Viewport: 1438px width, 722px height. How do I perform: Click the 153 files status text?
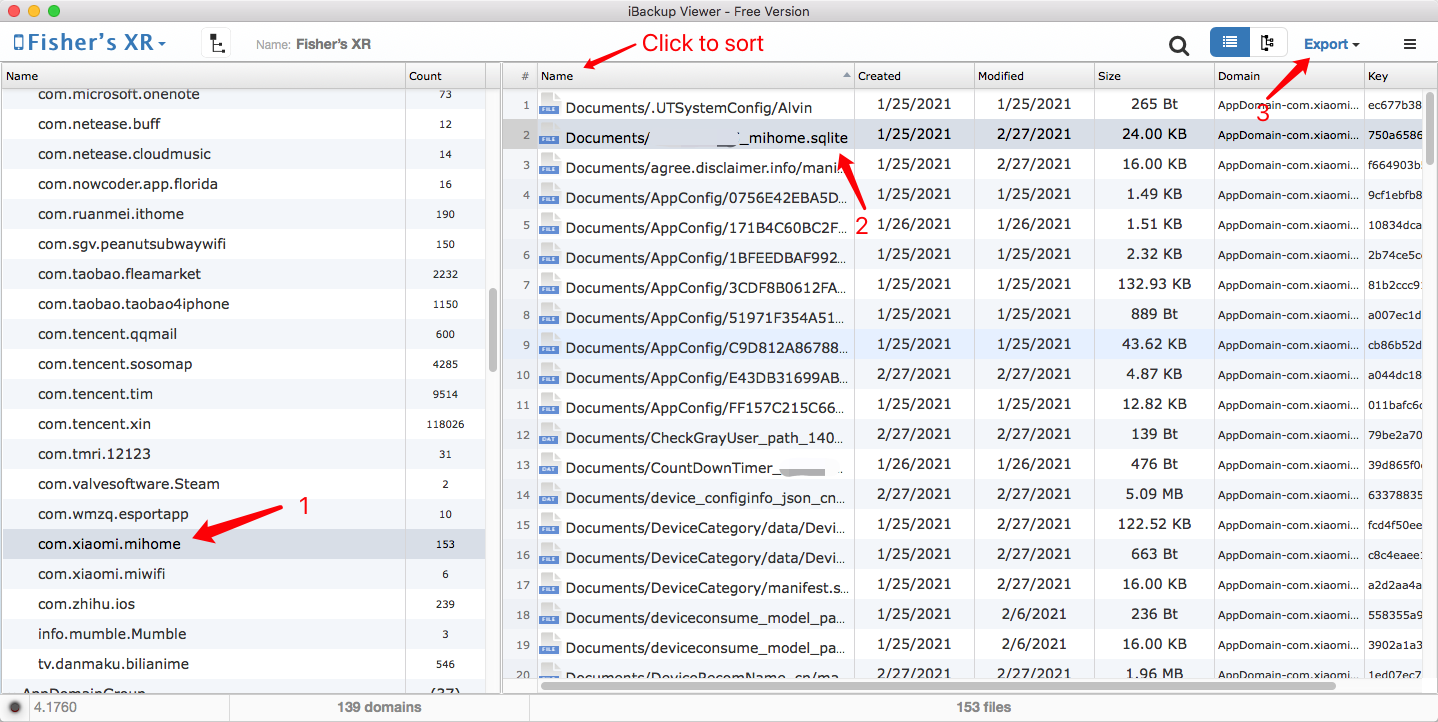click(x=983, y=707)
